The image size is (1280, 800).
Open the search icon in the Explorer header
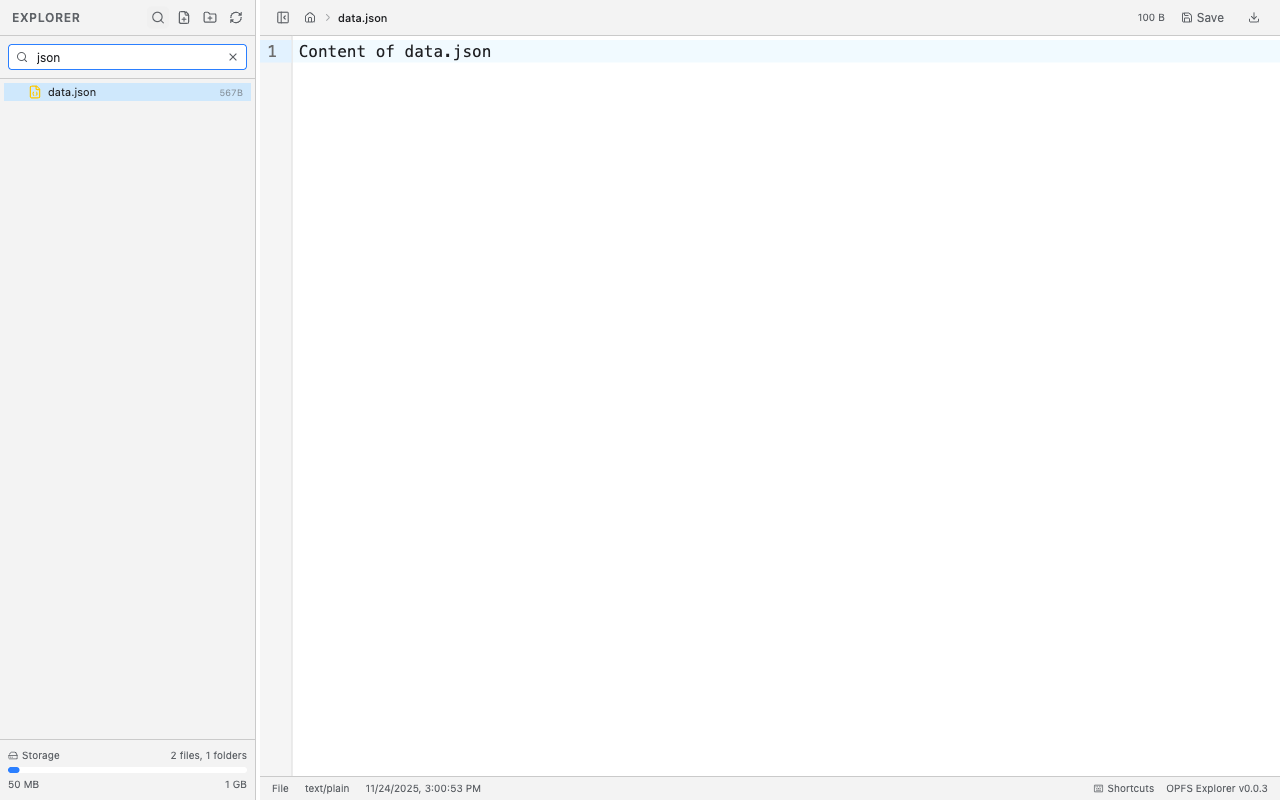pos(157,17)
